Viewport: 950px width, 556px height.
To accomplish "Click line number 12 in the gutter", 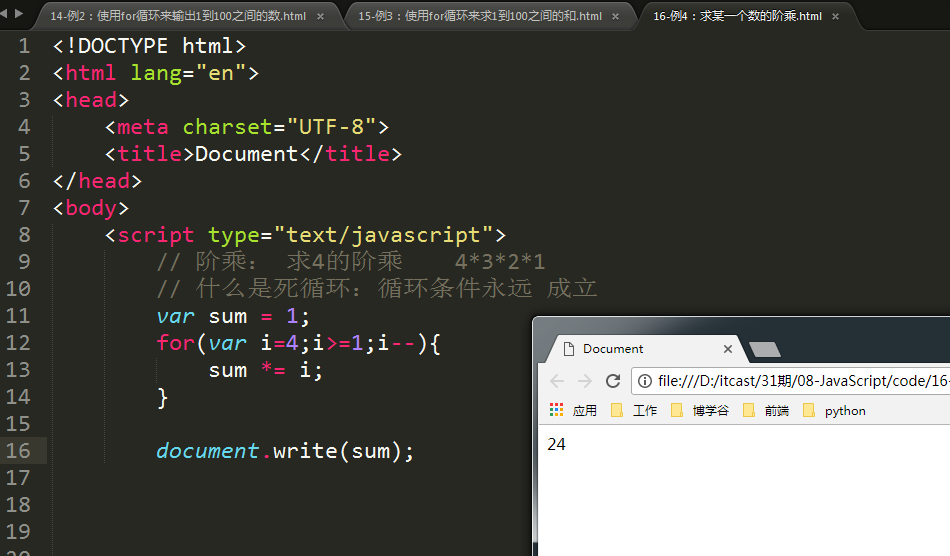I will point(18,343).
